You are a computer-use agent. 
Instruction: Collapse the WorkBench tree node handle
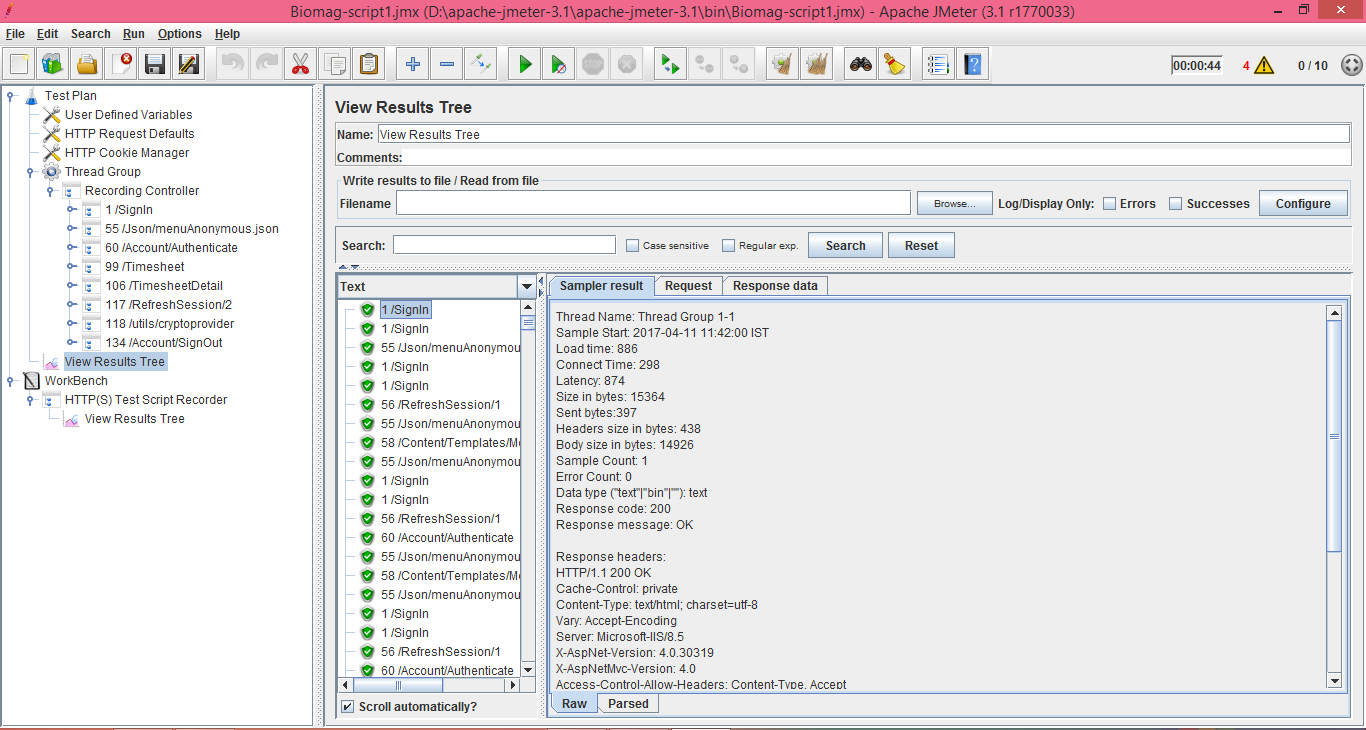point(11,381)
